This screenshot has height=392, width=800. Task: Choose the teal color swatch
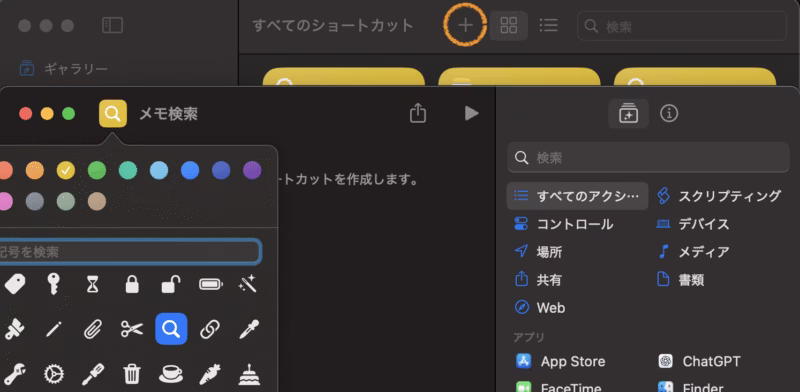coord(128,170)
